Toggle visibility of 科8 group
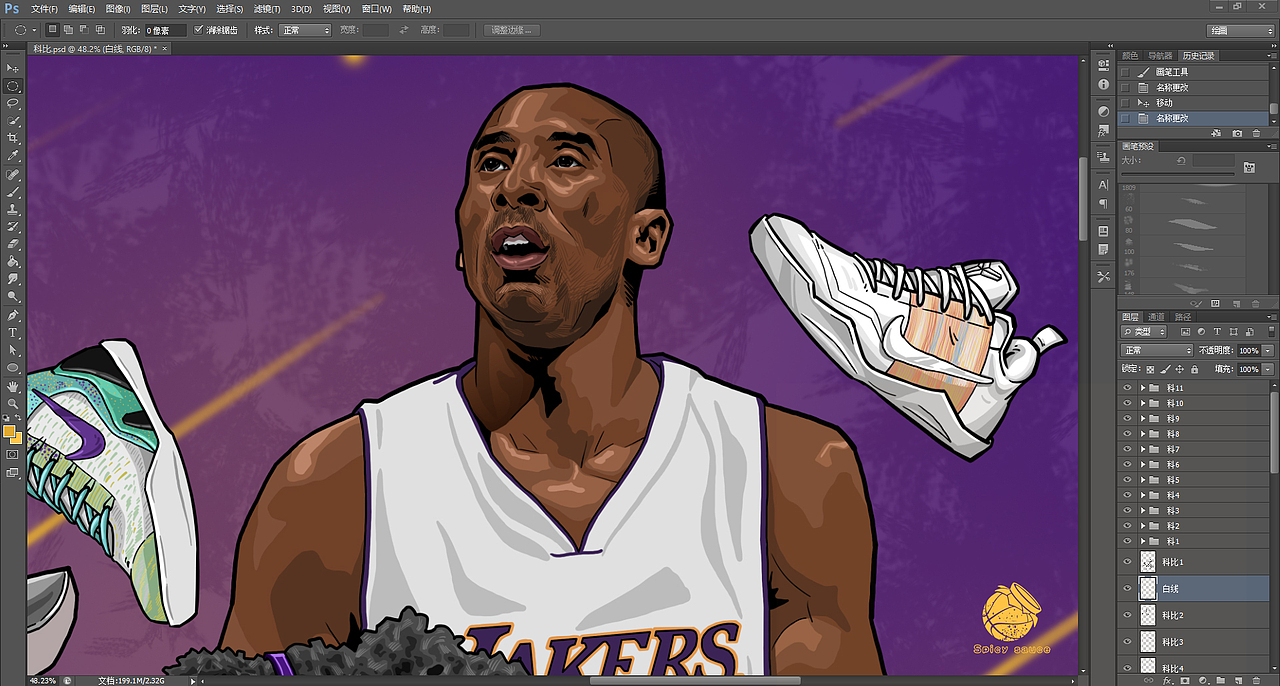 tap(1128, 434)
